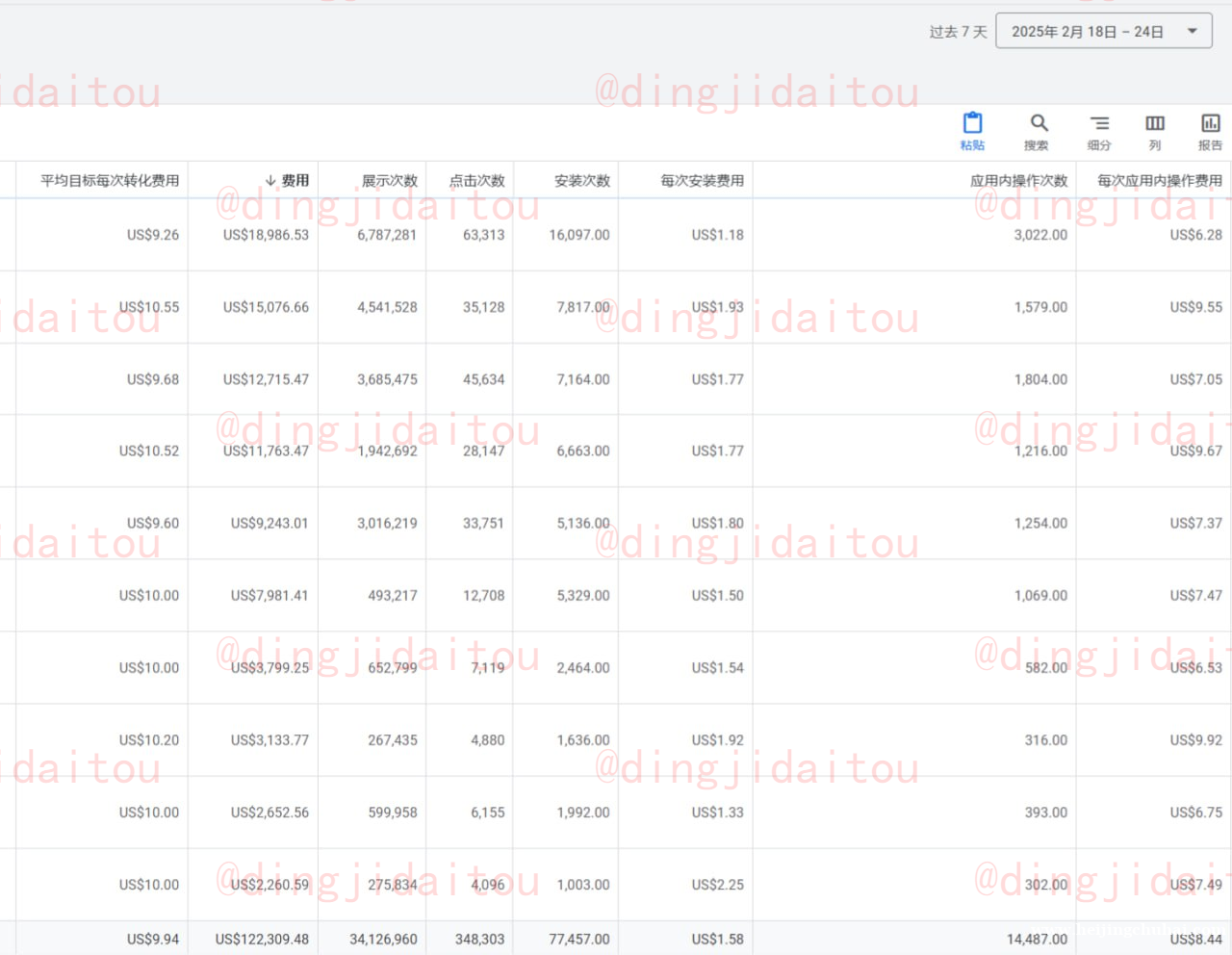Image resolution: width=1232 pixels, height=955 pixels.
Task: Select cost per action US$7.05
Action: tap(1196, 379)
